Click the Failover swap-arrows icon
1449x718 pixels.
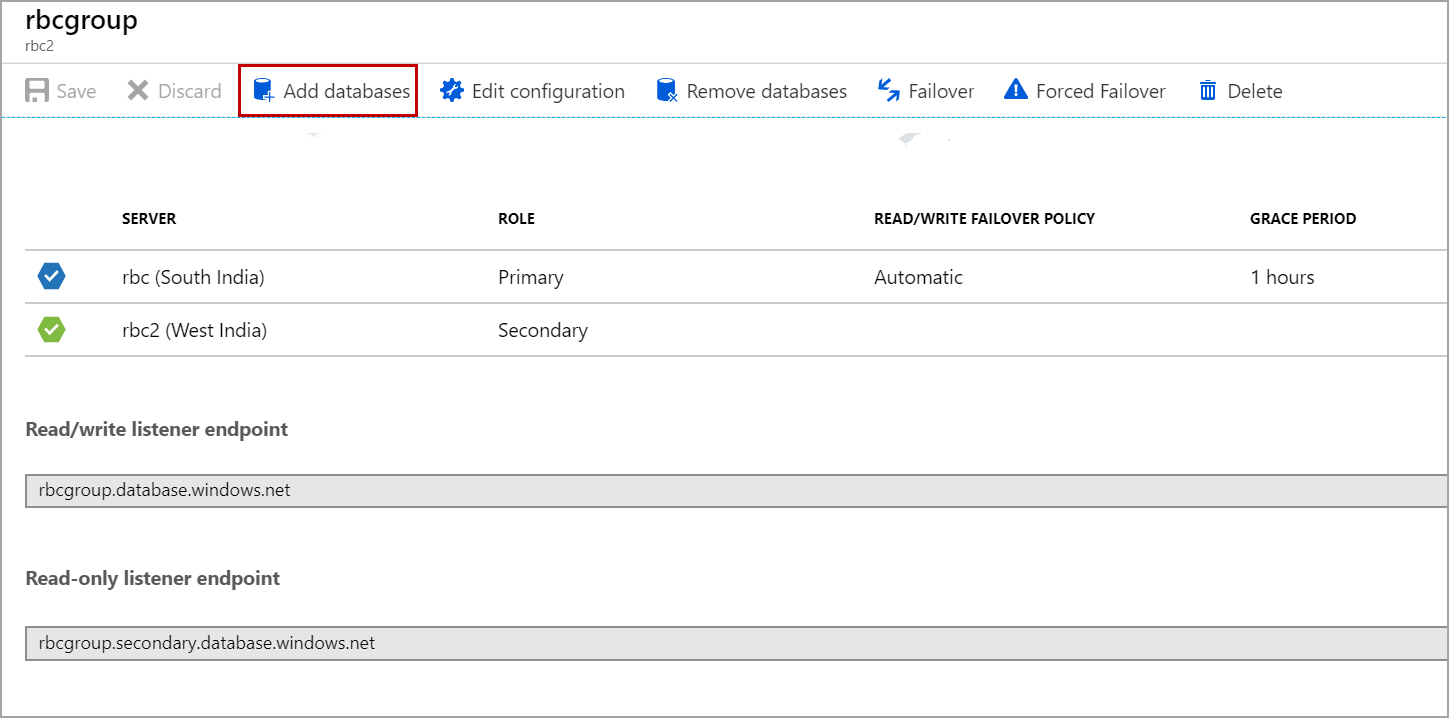pos(889,91)
